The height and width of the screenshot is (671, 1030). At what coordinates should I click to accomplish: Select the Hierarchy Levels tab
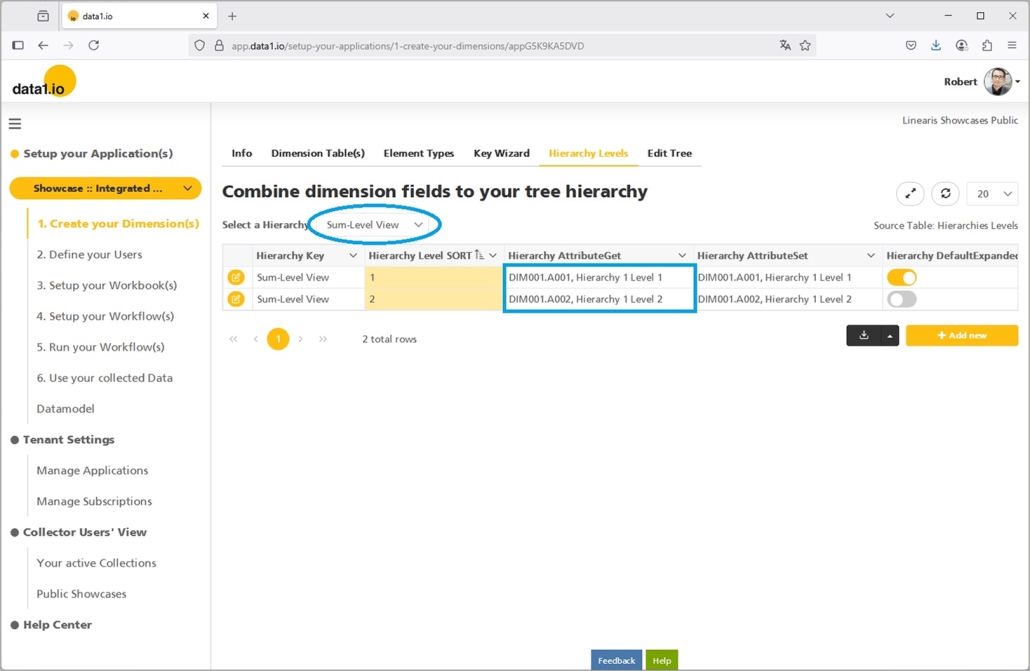pos(589,153)
